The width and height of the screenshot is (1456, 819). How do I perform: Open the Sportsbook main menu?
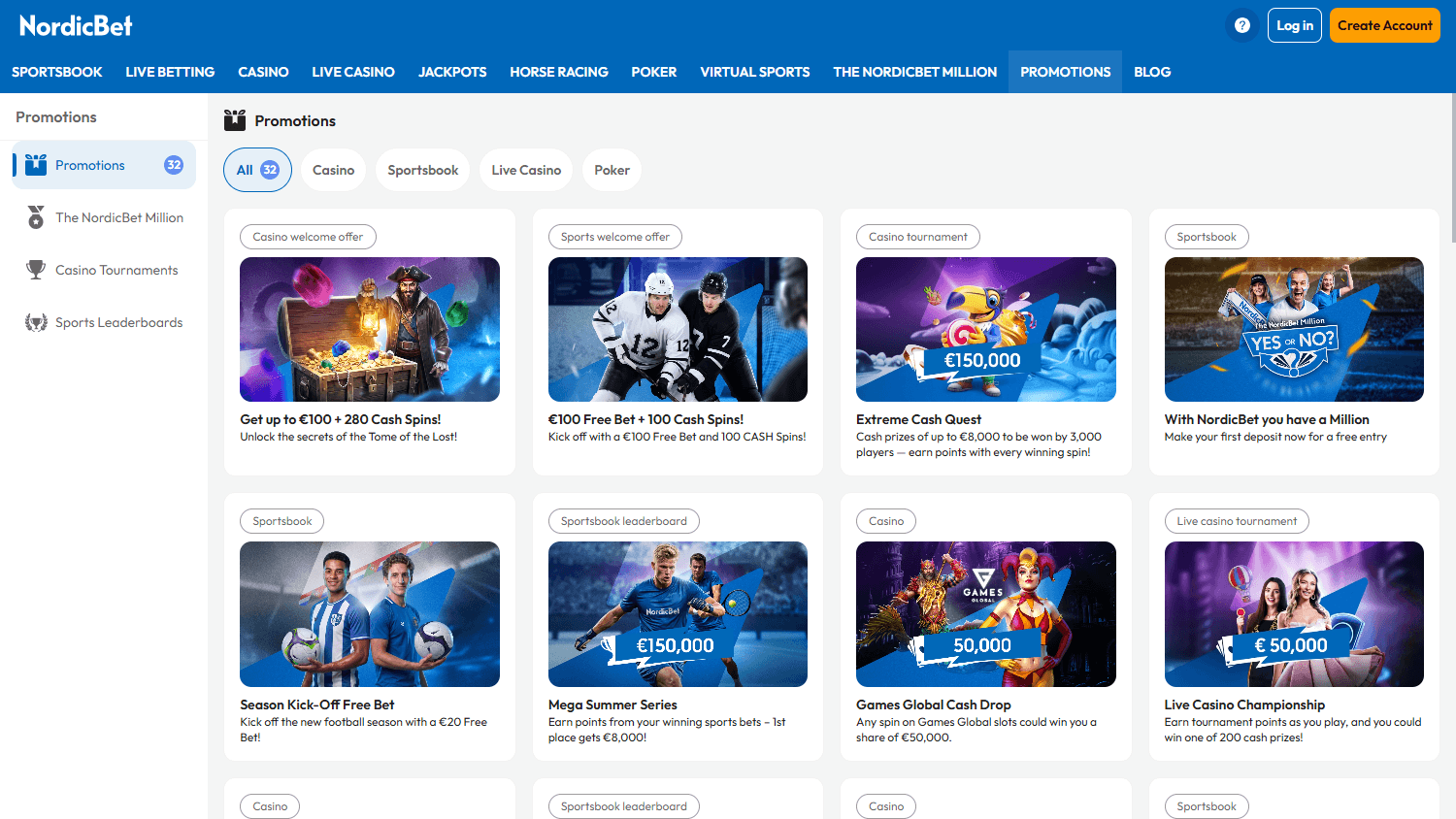[57, 72]
